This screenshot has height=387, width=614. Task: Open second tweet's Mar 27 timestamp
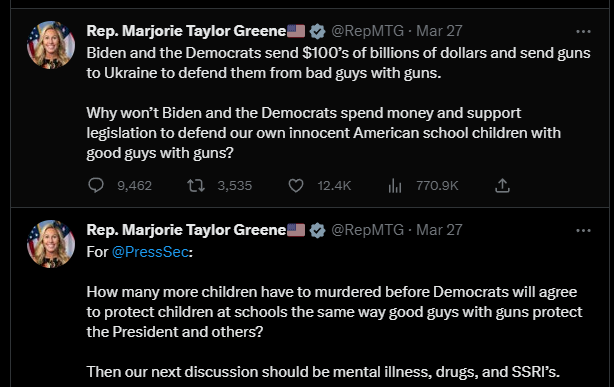tap(439, 230)
